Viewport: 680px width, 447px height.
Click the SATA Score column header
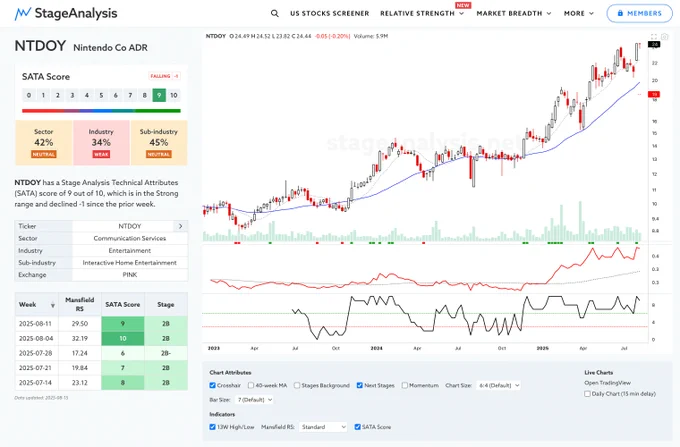coord(123,304)
